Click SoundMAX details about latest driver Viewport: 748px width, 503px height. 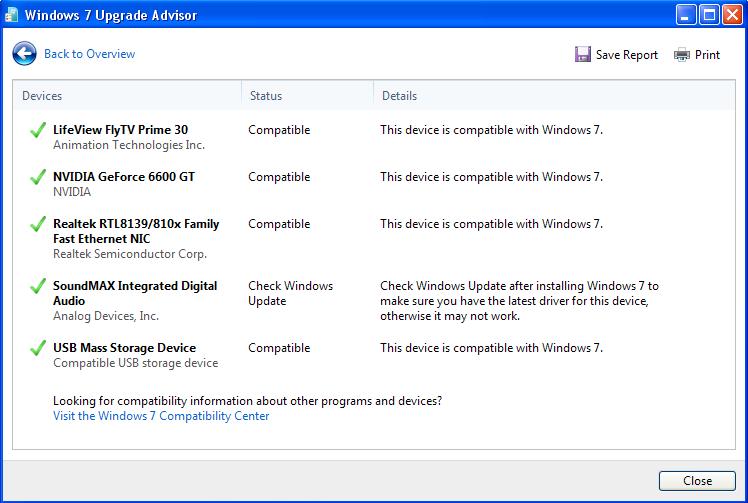coord(519,301)
